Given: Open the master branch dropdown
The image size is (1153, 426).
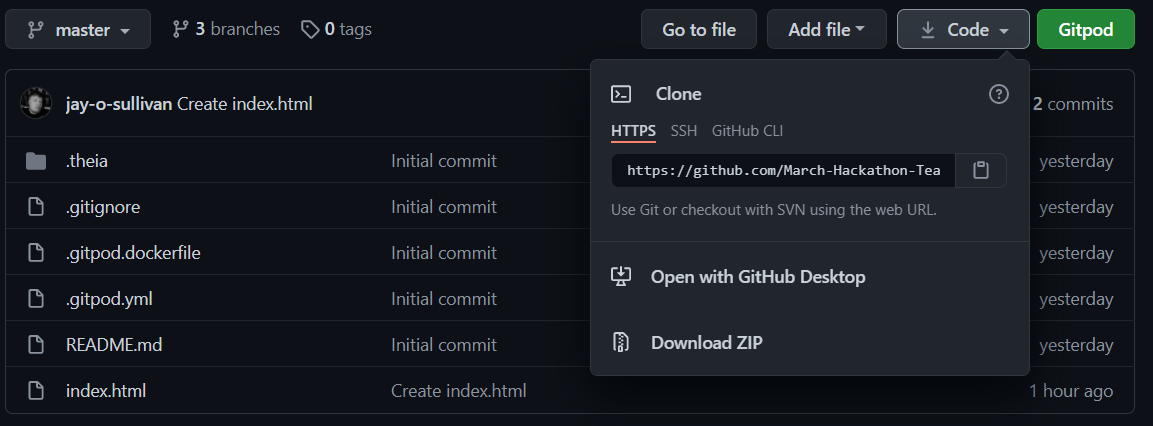Looking at the screenshot, I should click(x=78, y=29).
